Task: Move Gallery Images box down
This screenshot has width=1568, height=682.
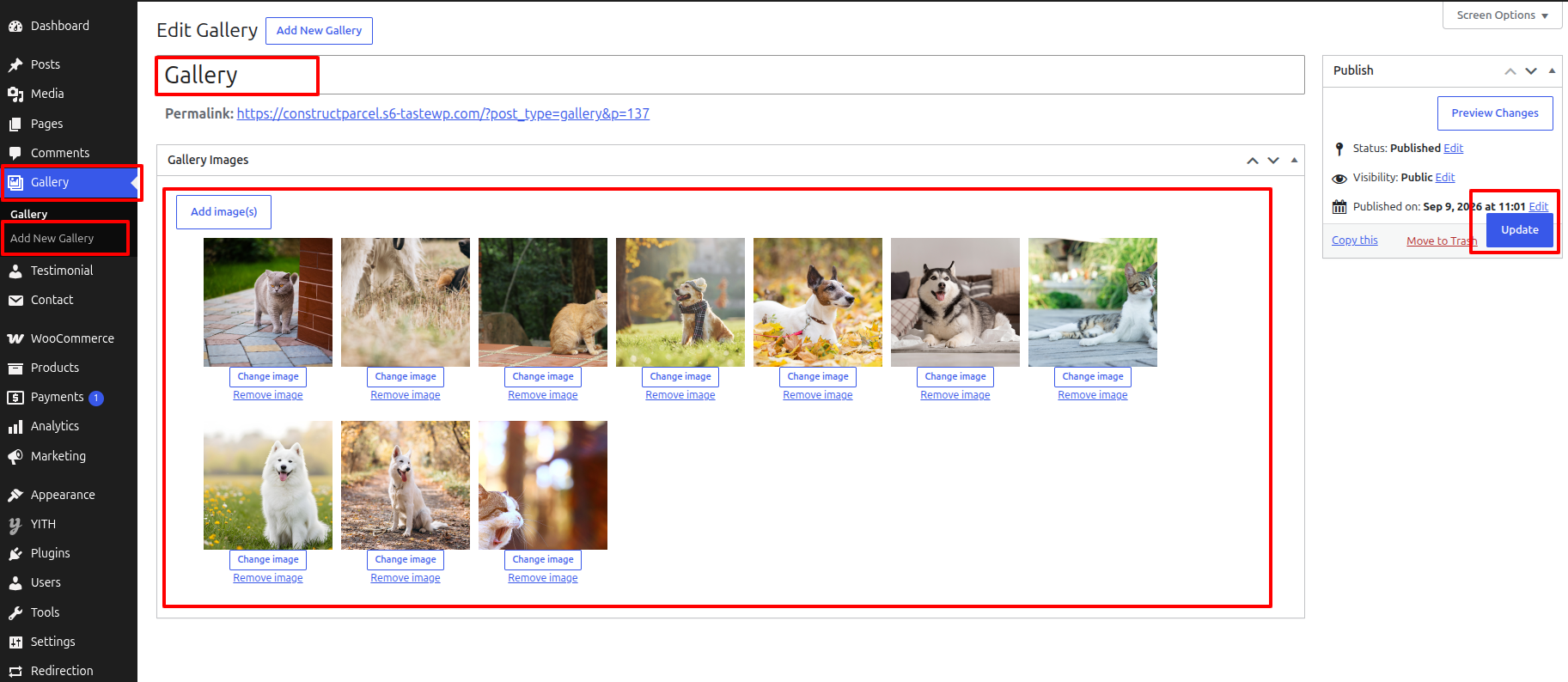Action: pos(1273,161)
